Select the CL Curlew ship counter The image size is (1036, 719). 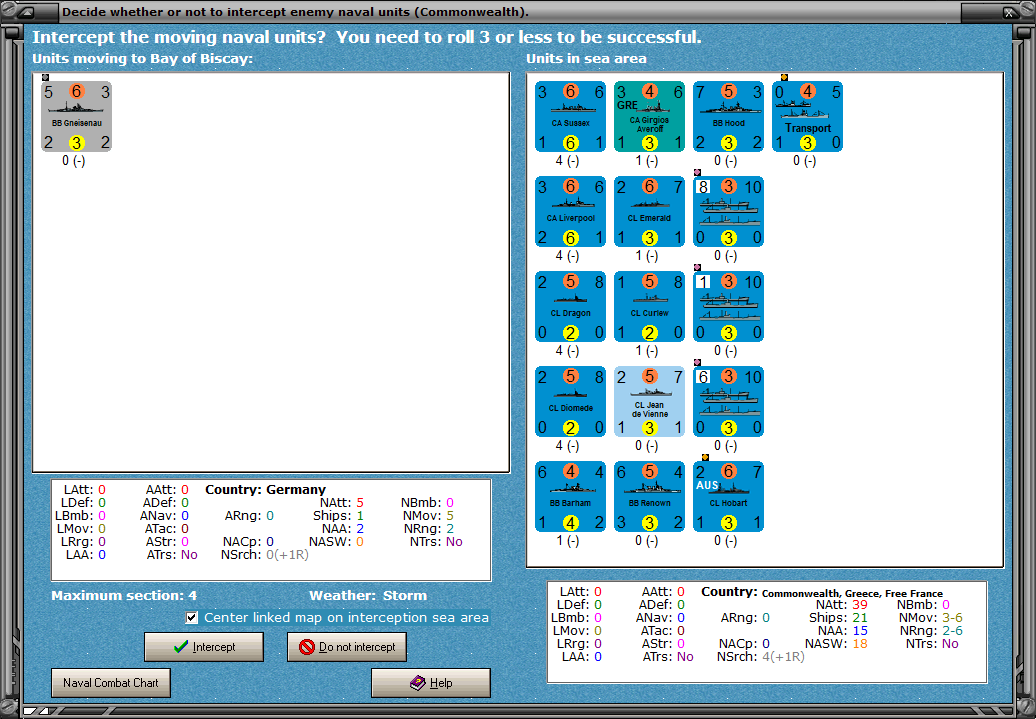(x=649, y=307)
